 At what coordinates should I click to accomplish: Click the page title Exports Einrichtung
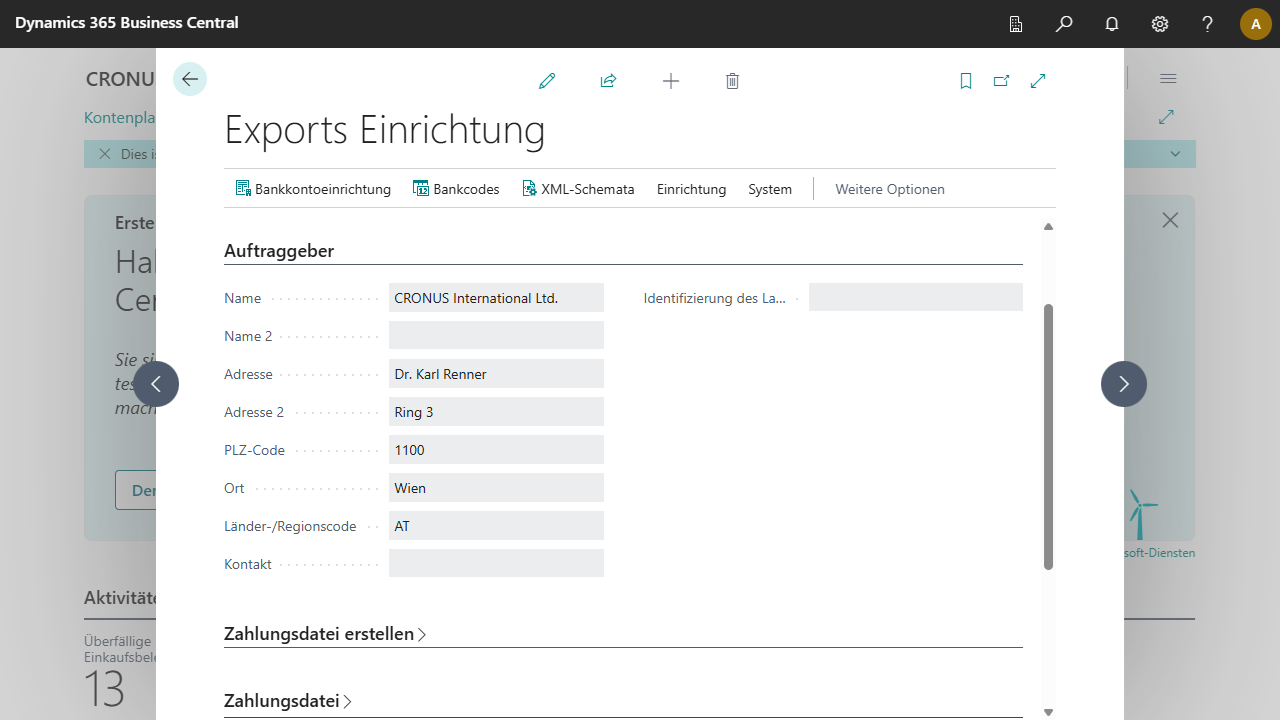click(385, 130)
